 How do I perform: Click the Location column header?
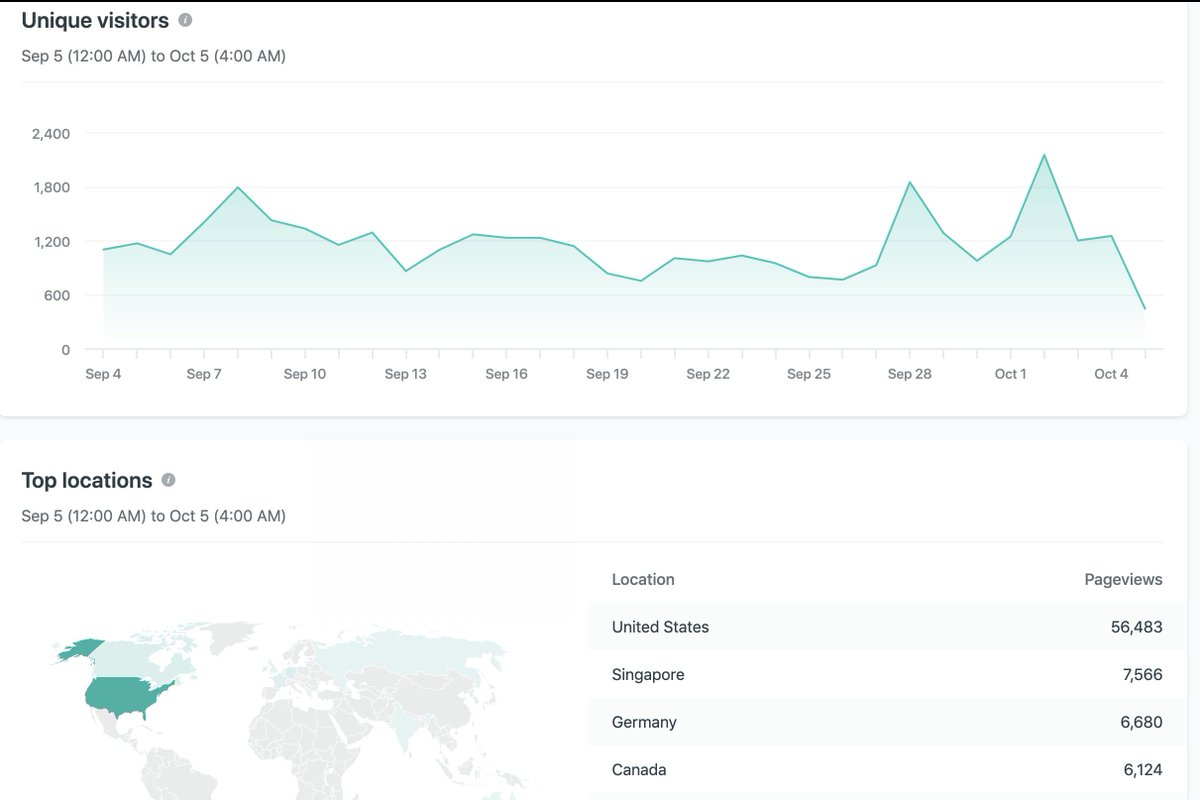click(642, 579)
